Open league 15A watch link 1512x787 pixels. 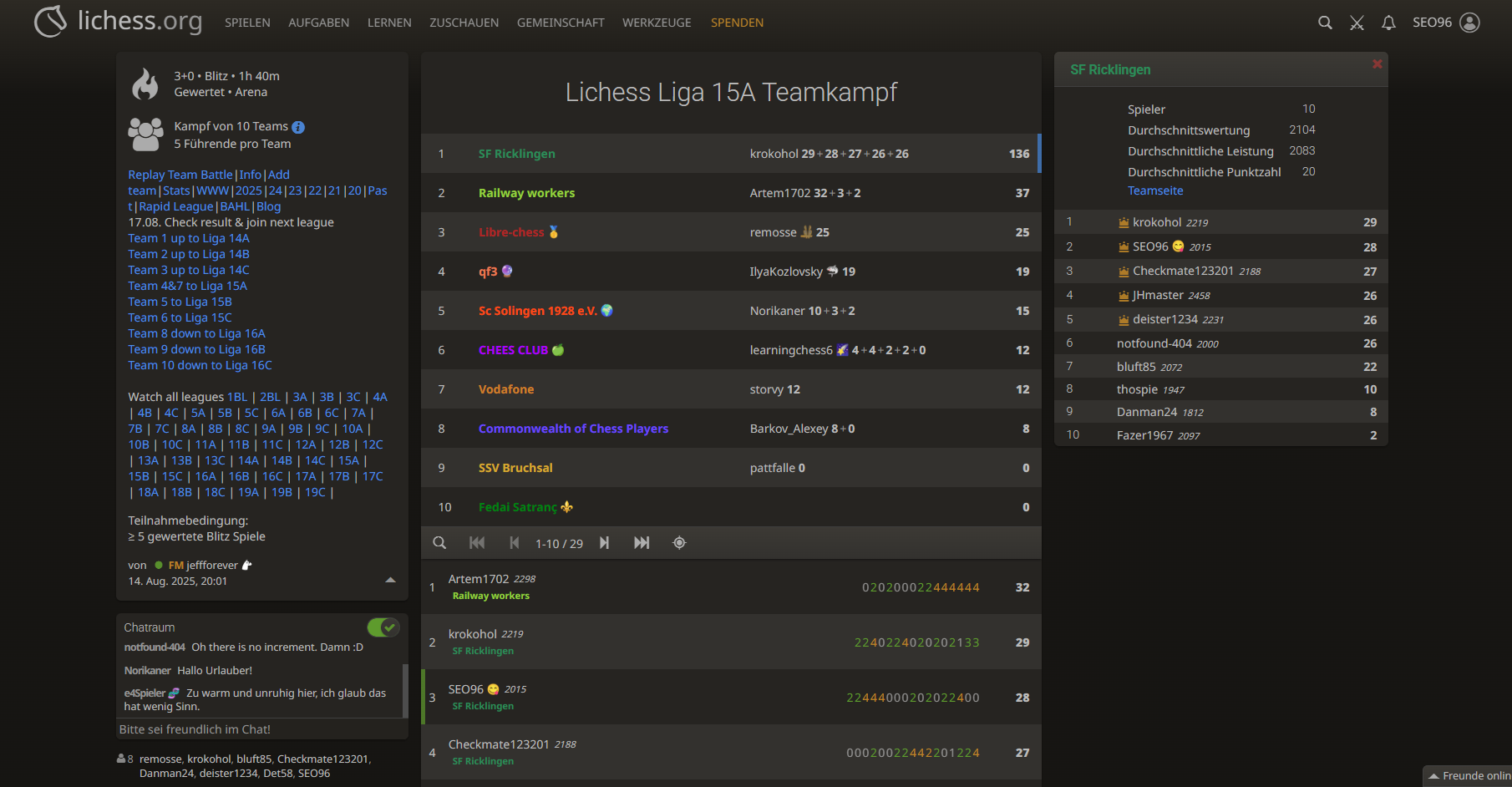(x=348, y=460)
